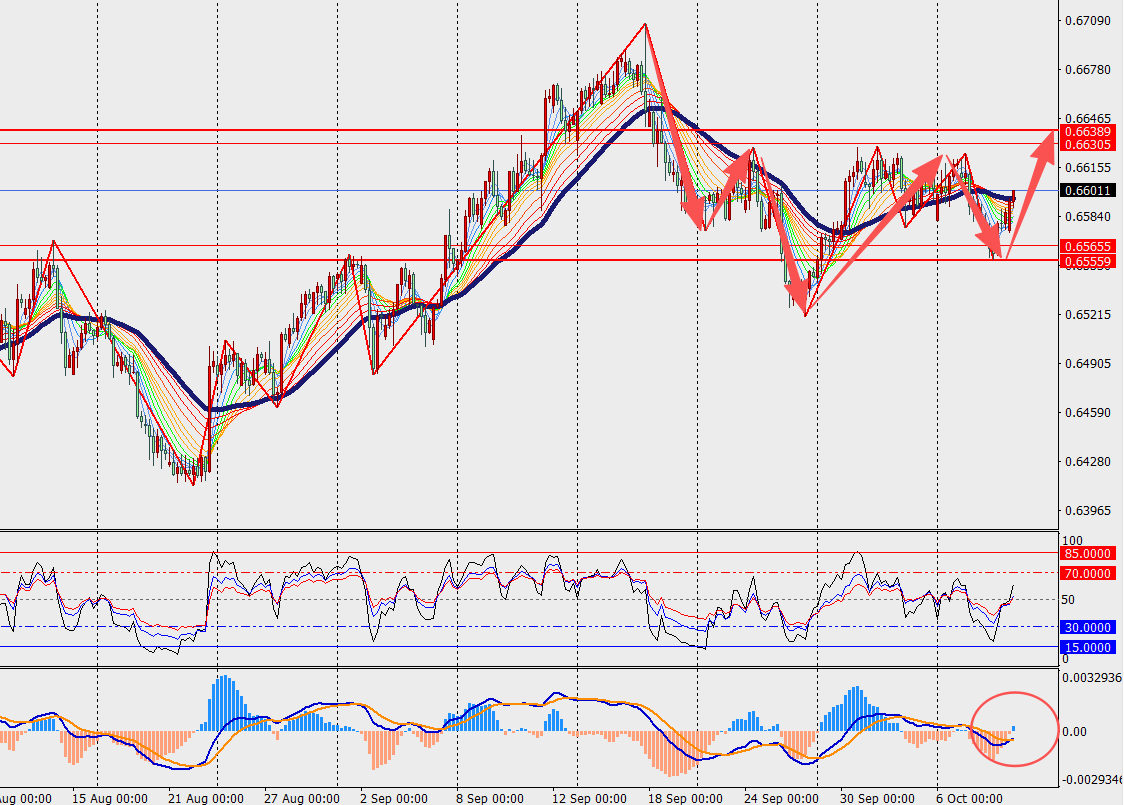
Task: Click the red 0.66389 price label
Action: point(1089,132)
